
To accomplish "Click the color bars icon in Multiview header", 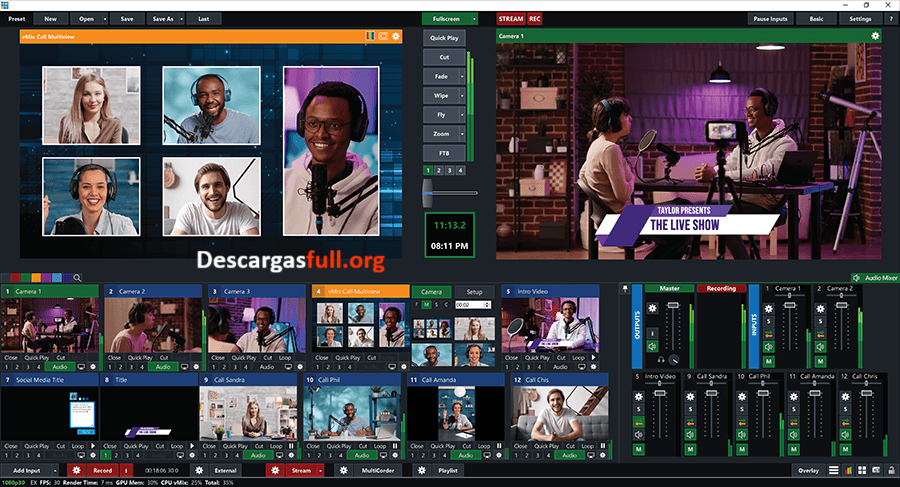I will [x=370, y=36].
